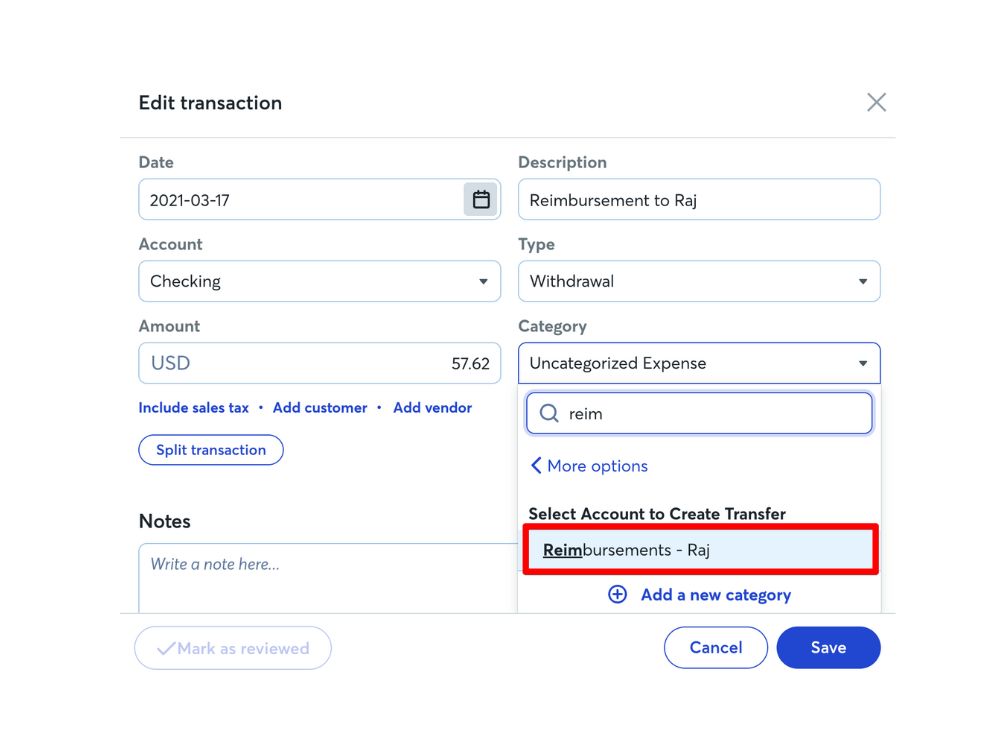Click the Add customer link
Screen dimensions: 1000x750
coord(320,408)
